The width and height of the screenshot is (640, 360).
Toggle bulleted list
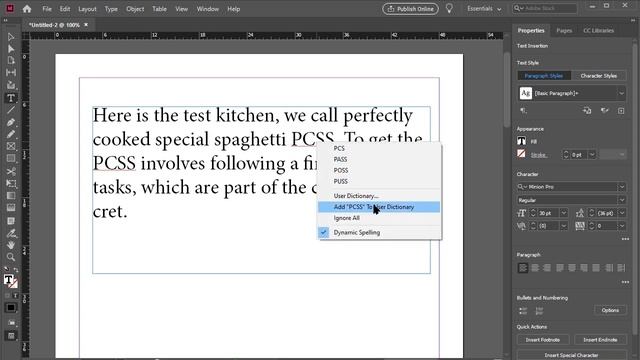[523, 311]
